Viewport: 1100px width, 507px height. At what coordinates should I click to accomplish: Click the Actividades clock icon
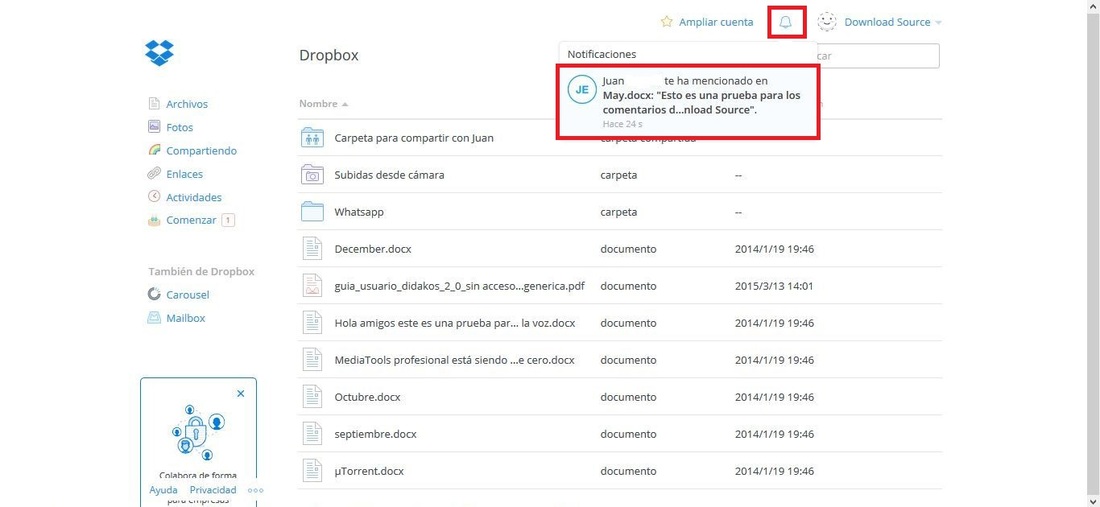154,197
